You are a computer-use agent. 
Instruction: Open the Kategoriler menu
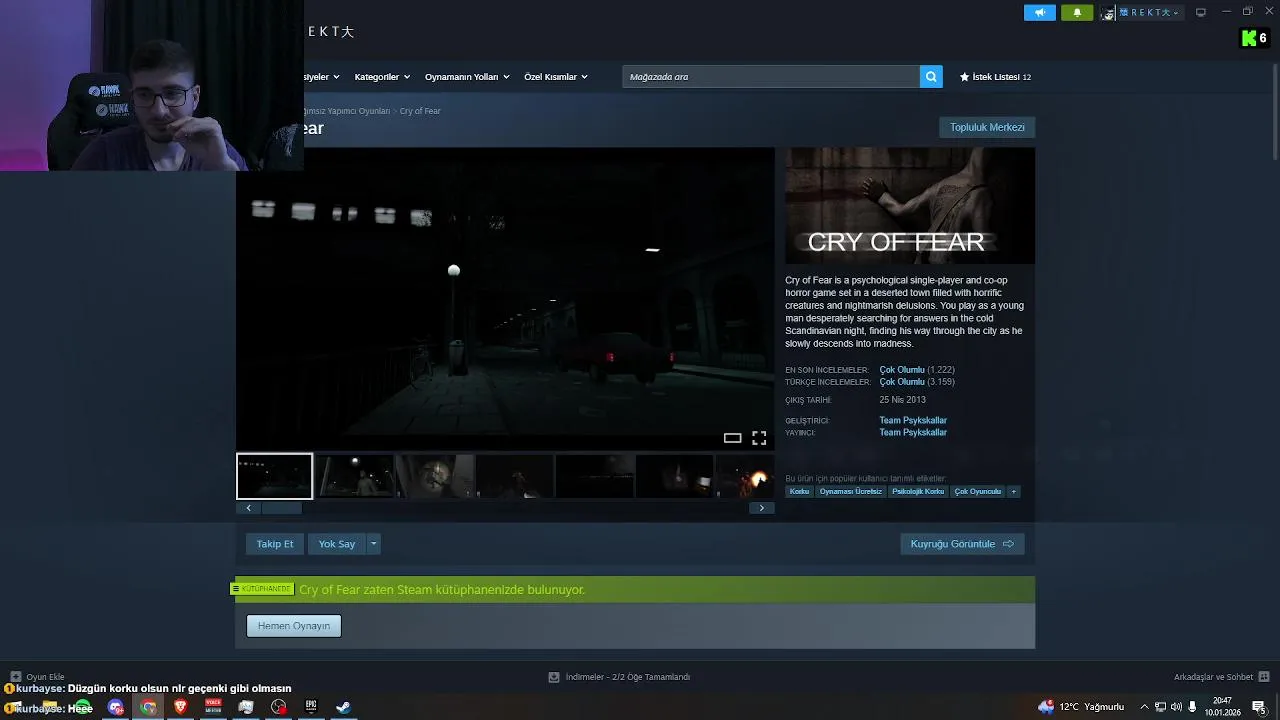tap(381, 77)
